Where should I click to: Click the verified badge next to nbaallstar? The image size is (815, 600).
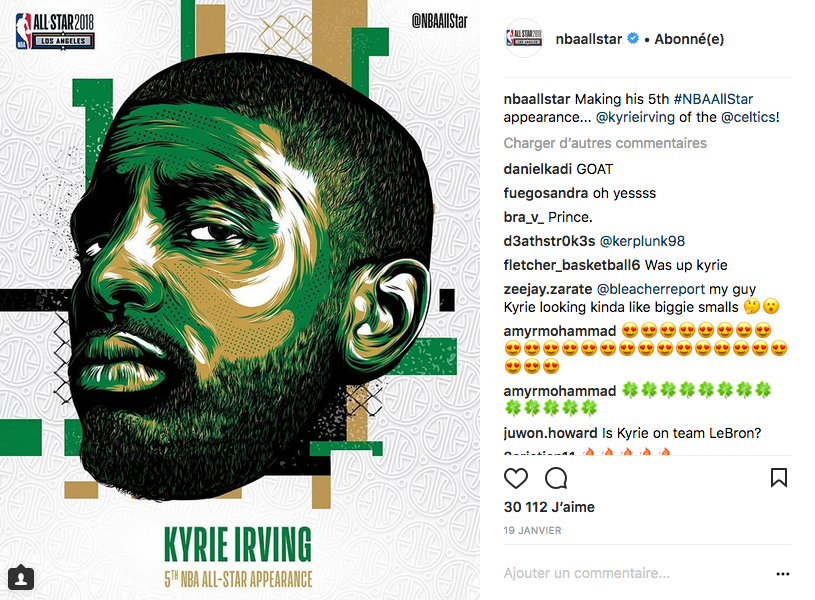tap(633, 38)
